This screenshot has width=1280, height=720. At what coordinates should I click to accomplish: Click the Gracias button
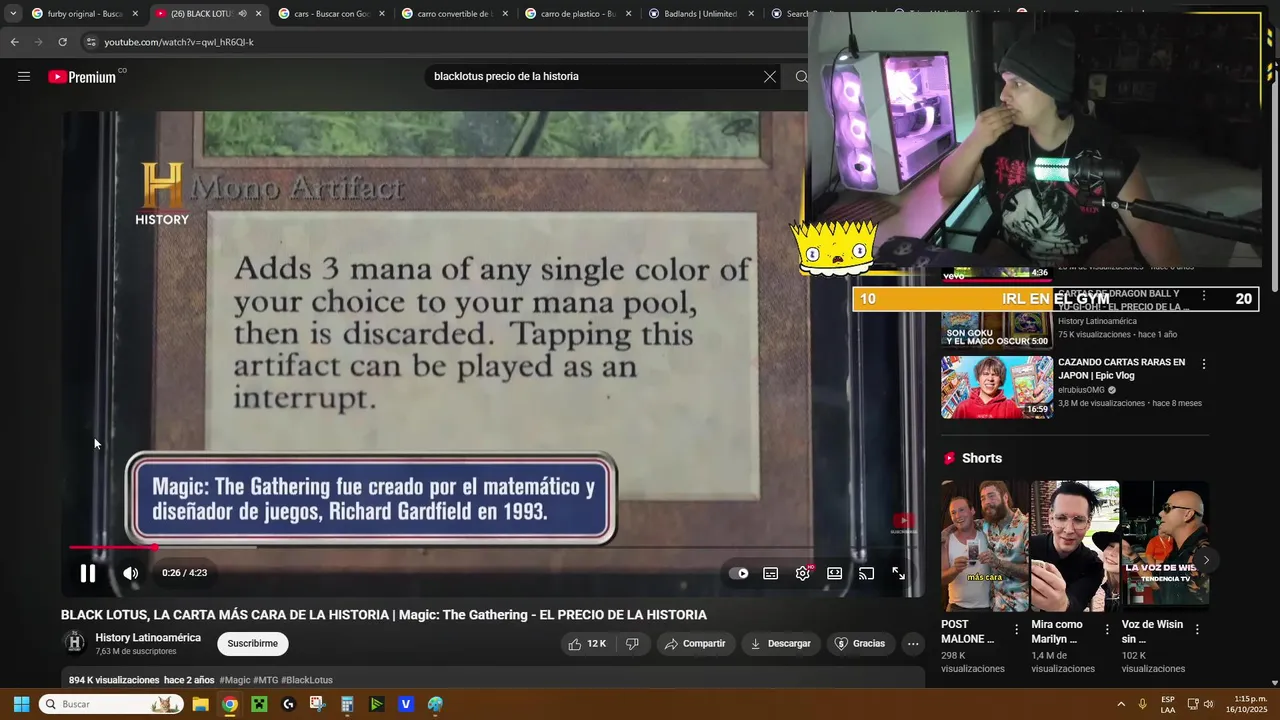coord(860,644)
